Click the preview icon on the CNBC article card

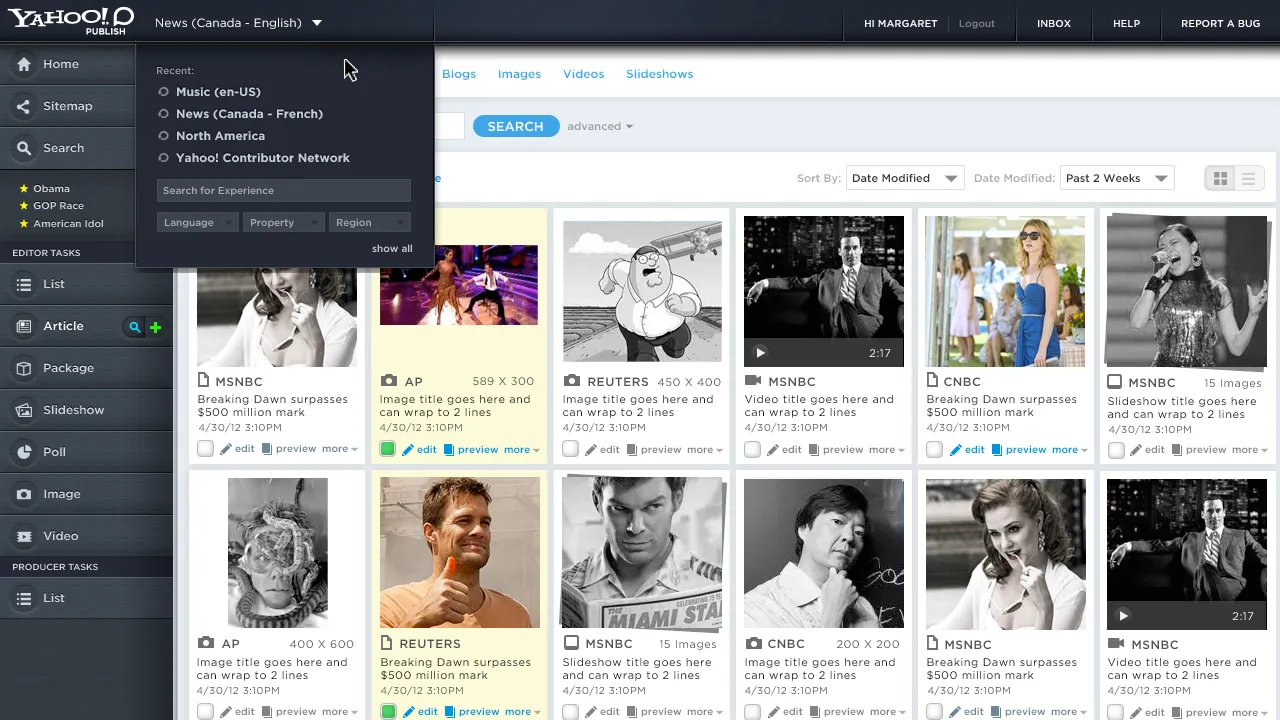click(x=997, y=450)
